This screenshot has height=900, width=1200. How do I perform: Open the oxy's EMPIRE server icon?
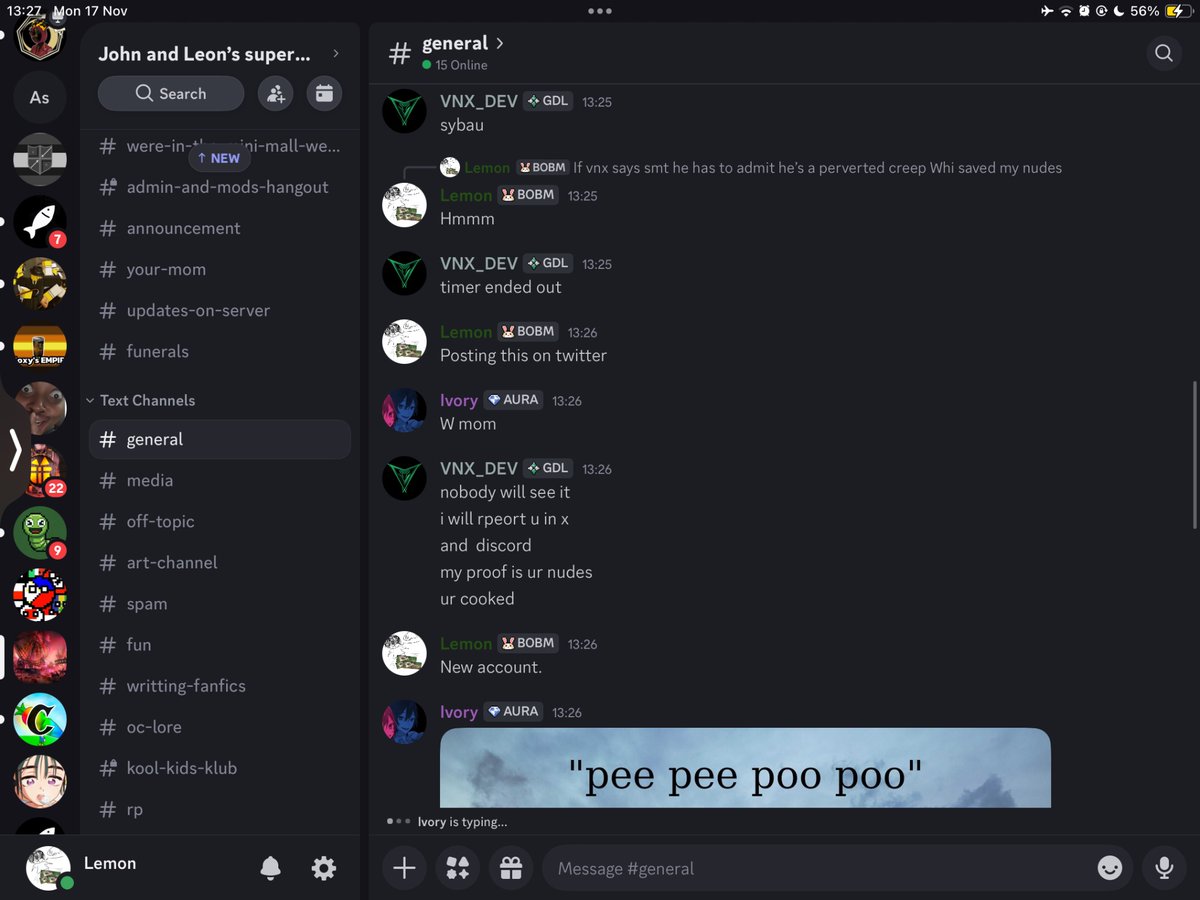tap(40, 346)
